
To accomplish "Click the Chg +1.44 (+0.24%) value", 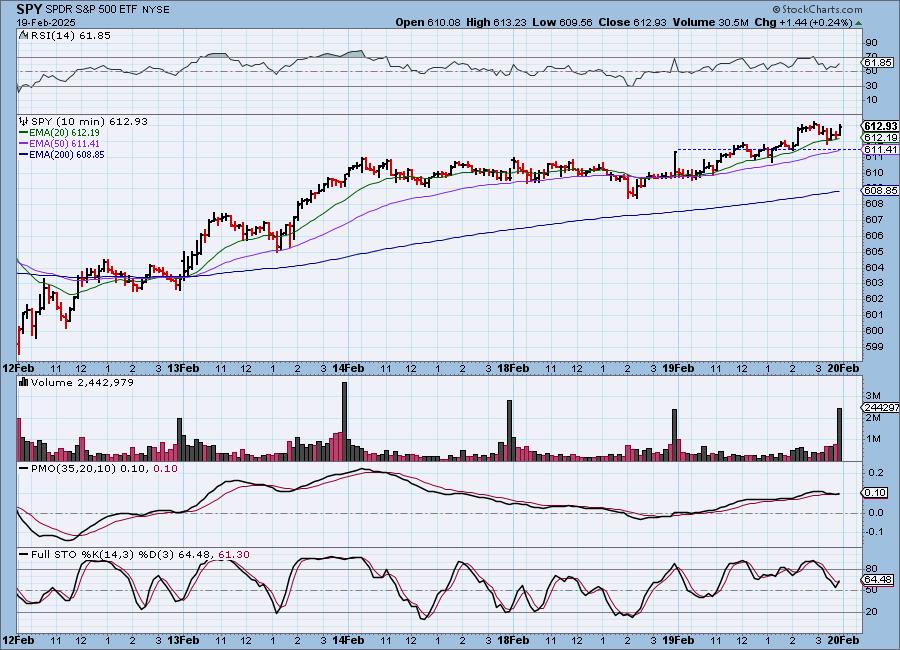I will tap(804, 22).
